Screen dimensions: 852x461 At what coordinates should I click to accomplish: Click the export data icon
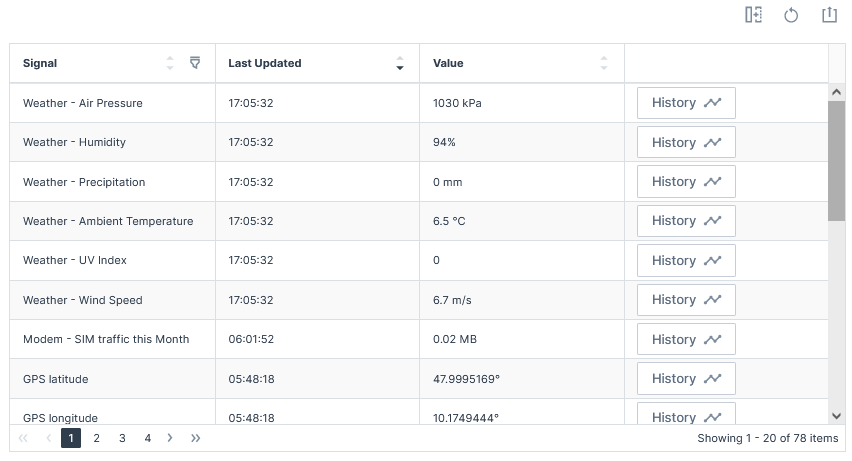(x=829, y=15)
